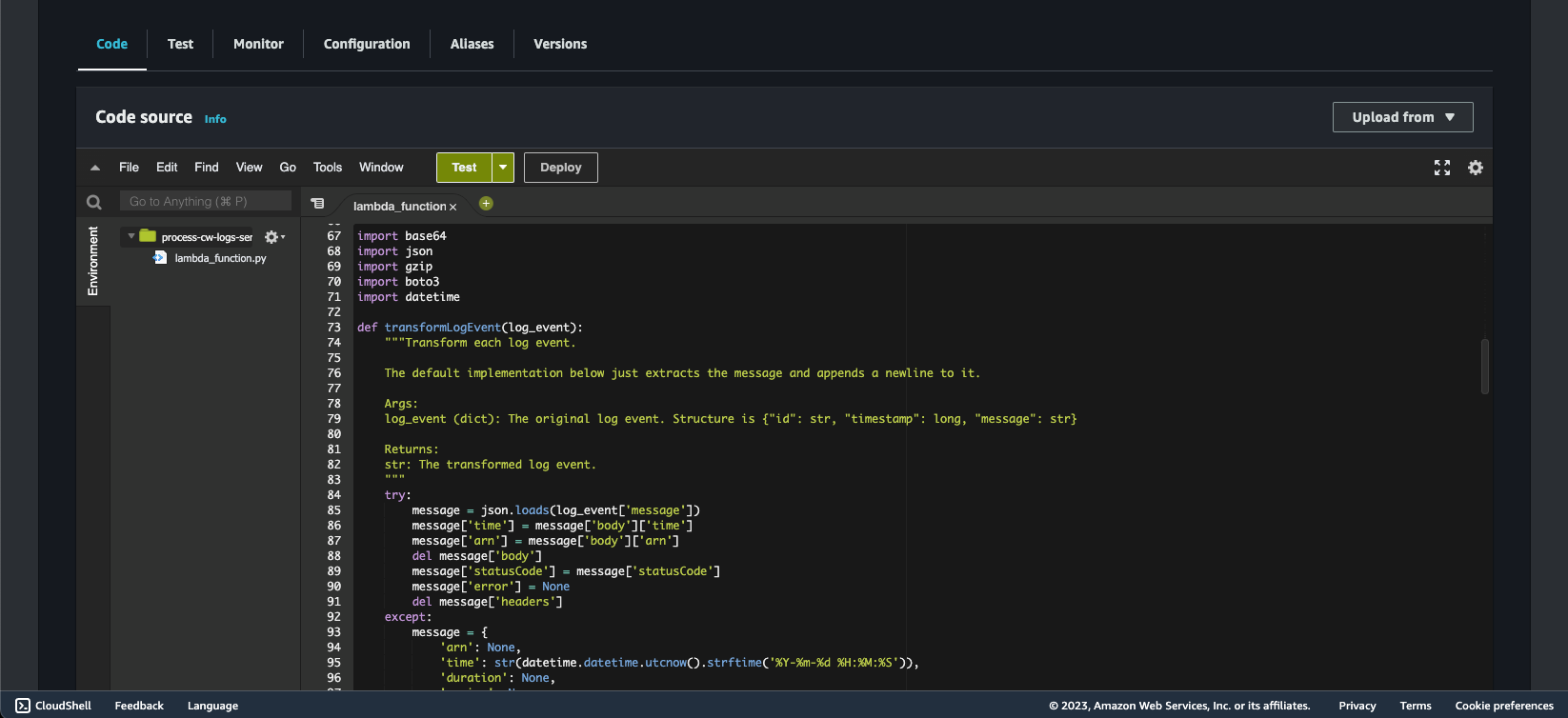Screen dimensions: 1568x718
Task: Select lambda_function.py in file tree
Action: pyautogui.click(x=220, y=258)
